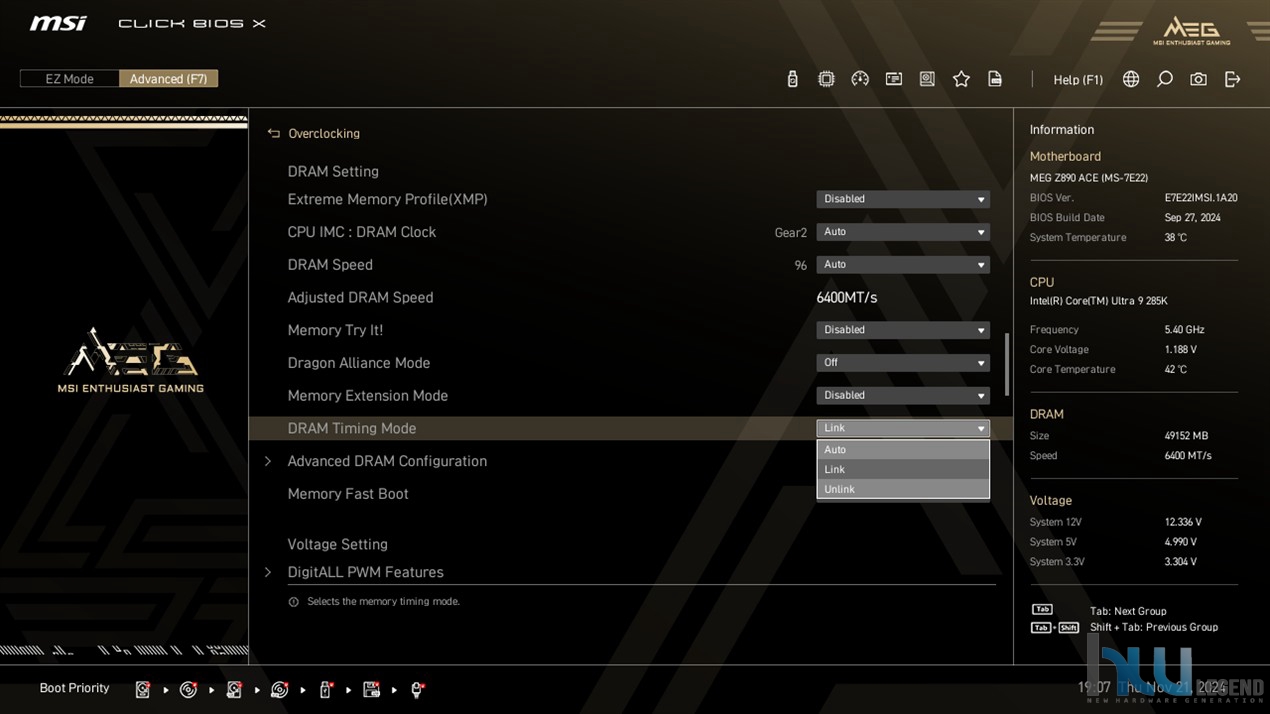Open the motherboard explorer icon
The image size is (1270, 714).
[x=927, y=79]
